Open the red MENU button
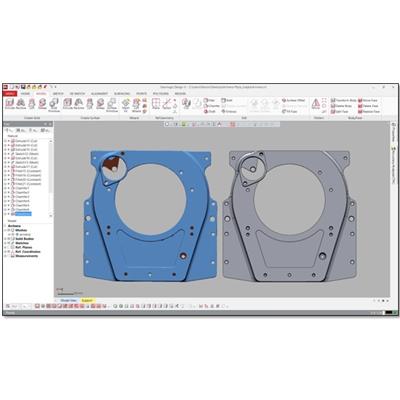Viewport: 400px width, 400px height. (10, 94)
